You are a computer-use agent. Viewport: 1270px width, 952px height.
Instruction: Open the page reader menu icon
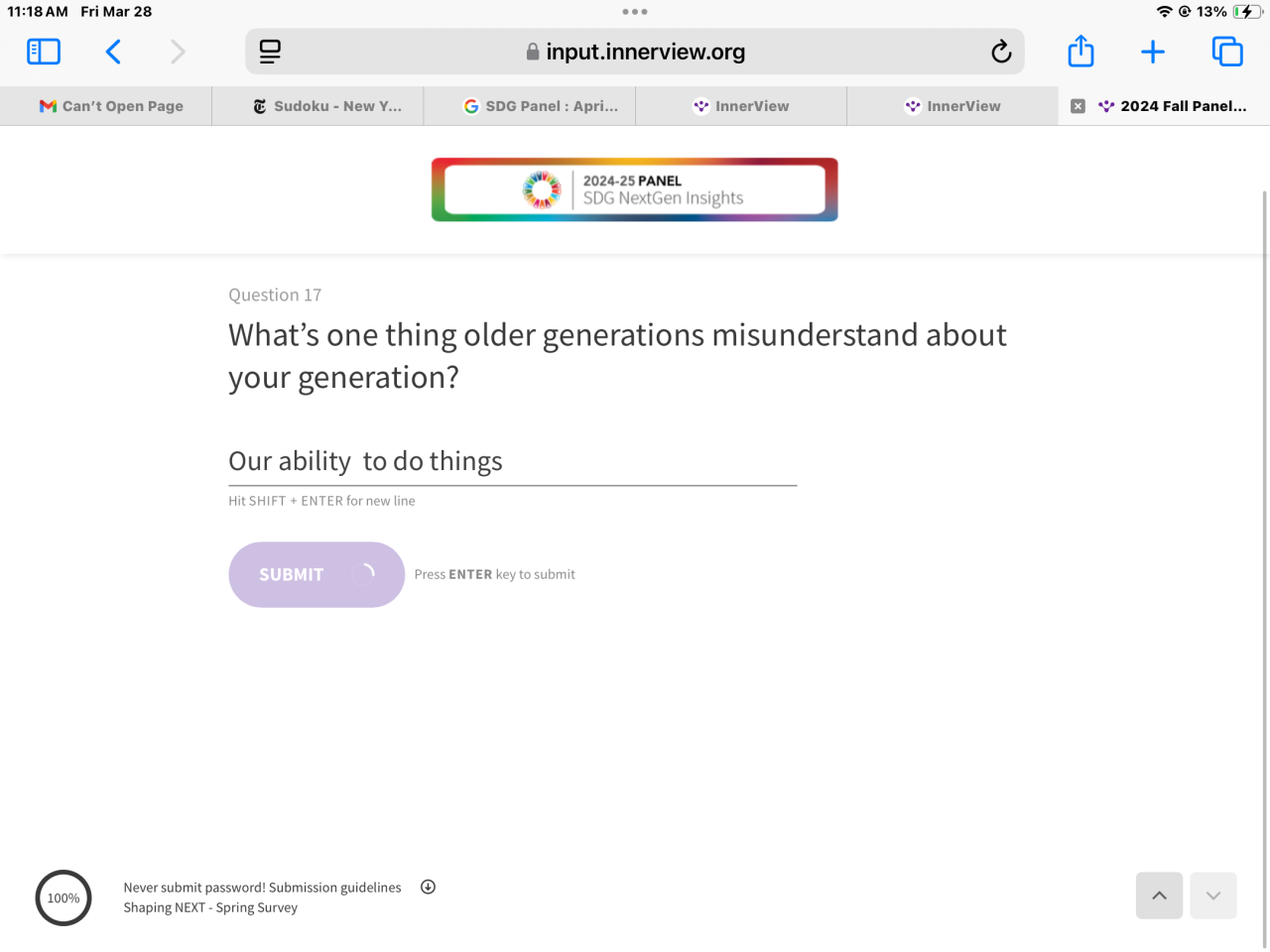[x=270, y=52]
